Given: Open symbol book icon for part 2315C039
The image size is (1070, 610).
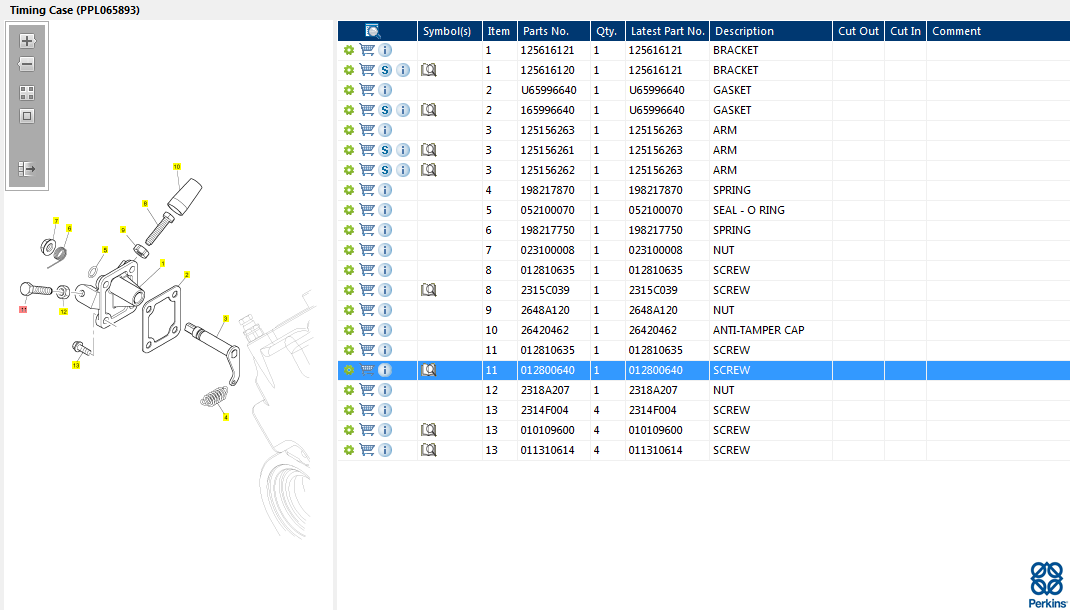Looking at the screenshot, I should tap(429, 290).
